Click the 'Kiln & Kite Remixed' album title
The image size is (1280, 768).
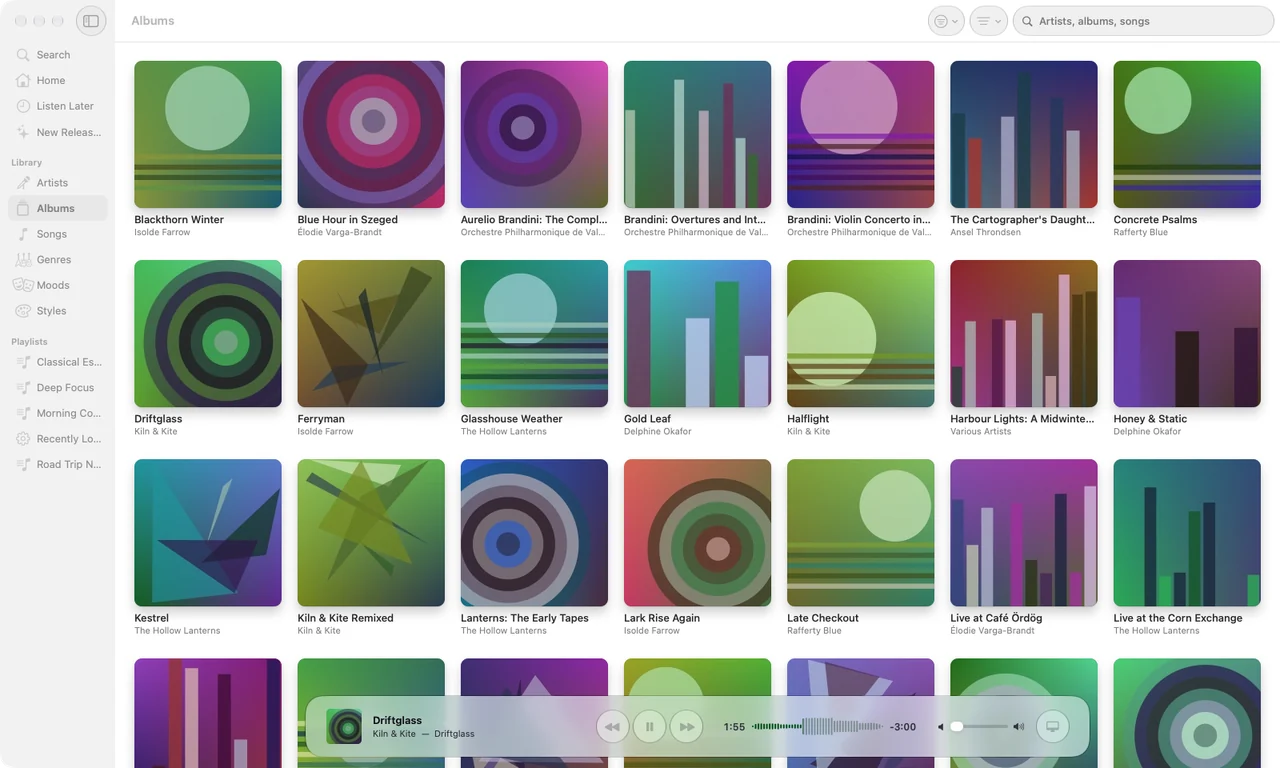pyautogui.click(x=345, y=618)
